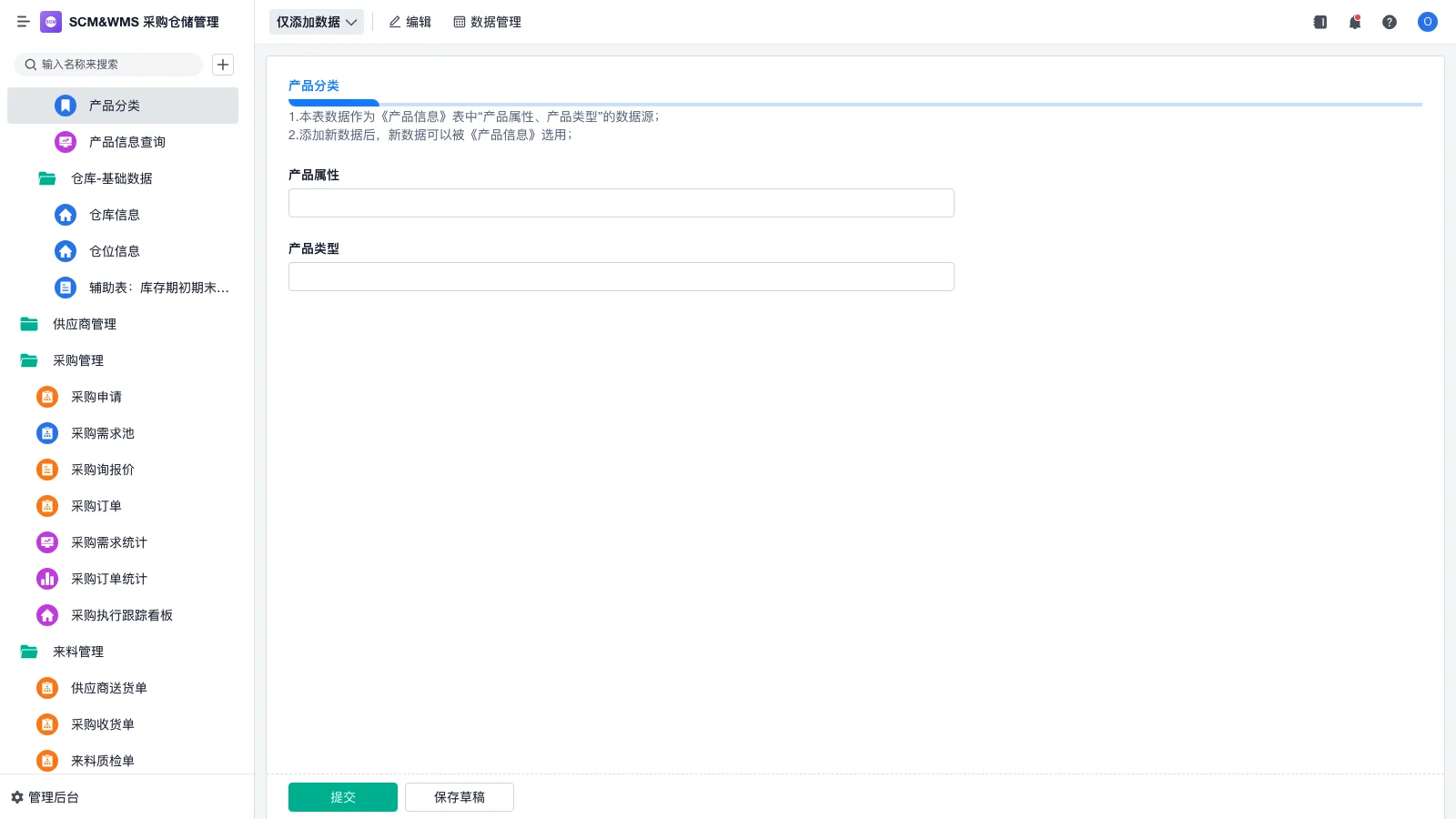
Task: Select the 供应商送货单 label
Action: point(109,688)
